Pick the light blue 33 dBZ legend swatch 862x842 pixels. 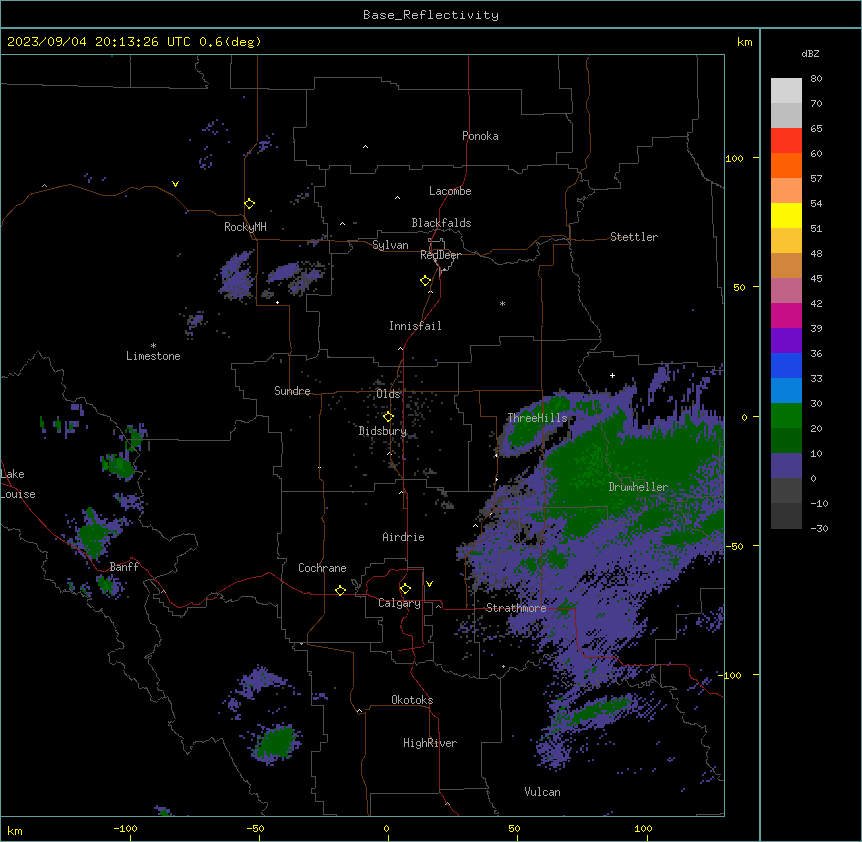786,391
